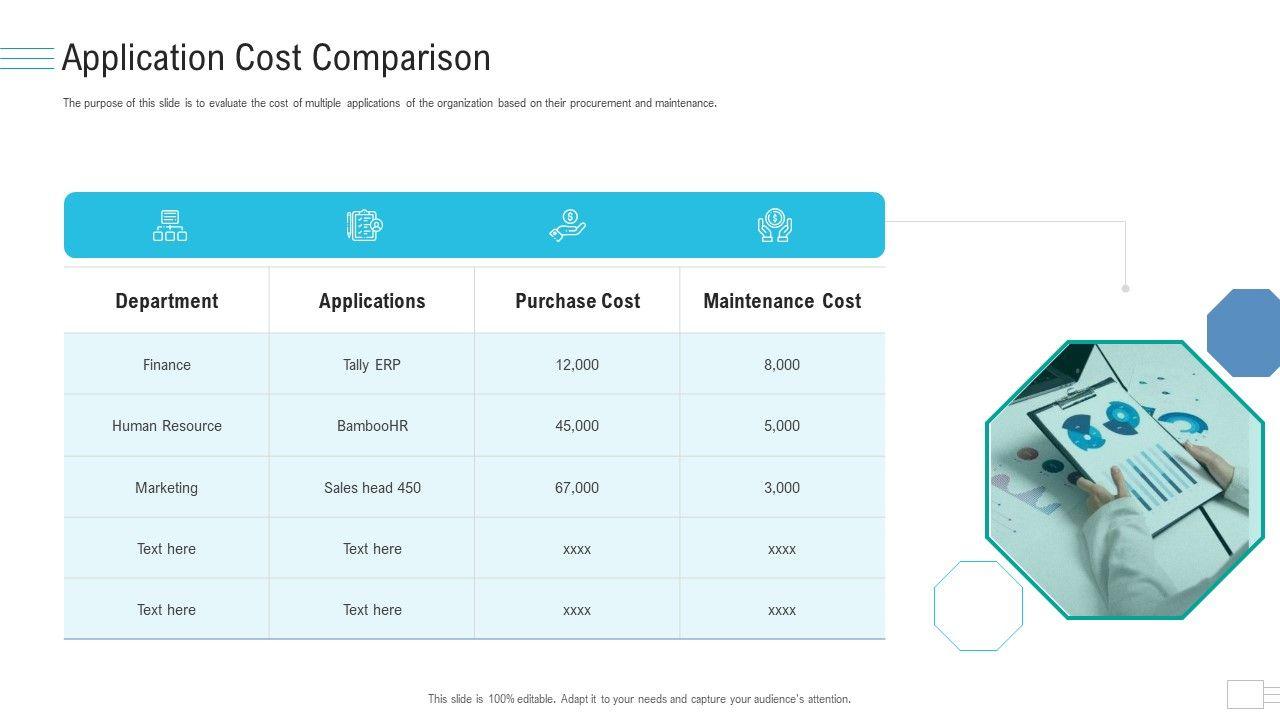This screenshot has width=1280, height=720.
Task: Click the octagonal charts photo
Action: [x=1125, y=480]
